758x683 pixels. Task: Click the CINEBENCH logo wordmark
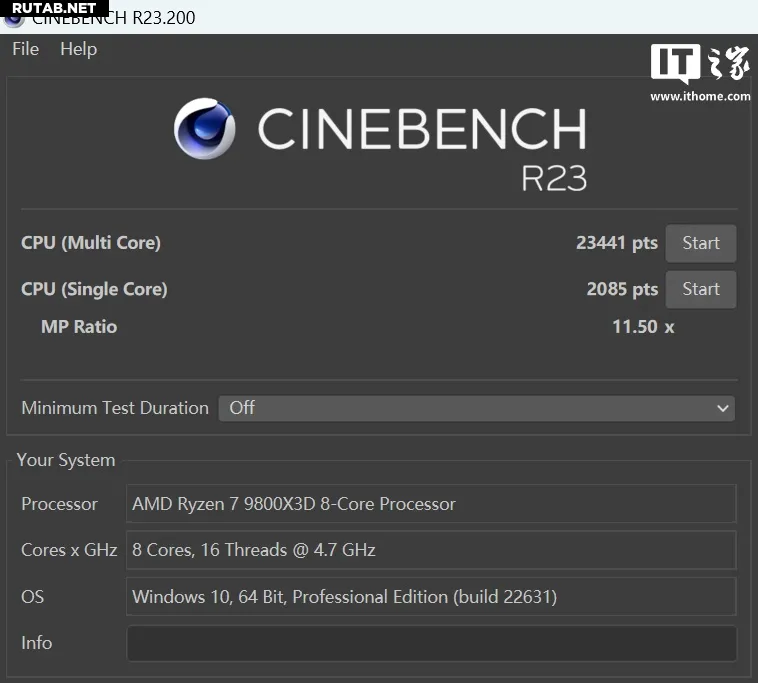(422, 129)
